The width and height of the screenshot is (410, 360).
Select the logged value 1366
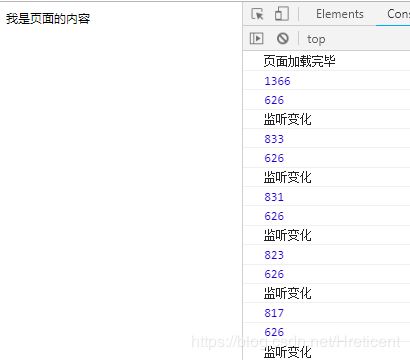[x=277, y=81]
